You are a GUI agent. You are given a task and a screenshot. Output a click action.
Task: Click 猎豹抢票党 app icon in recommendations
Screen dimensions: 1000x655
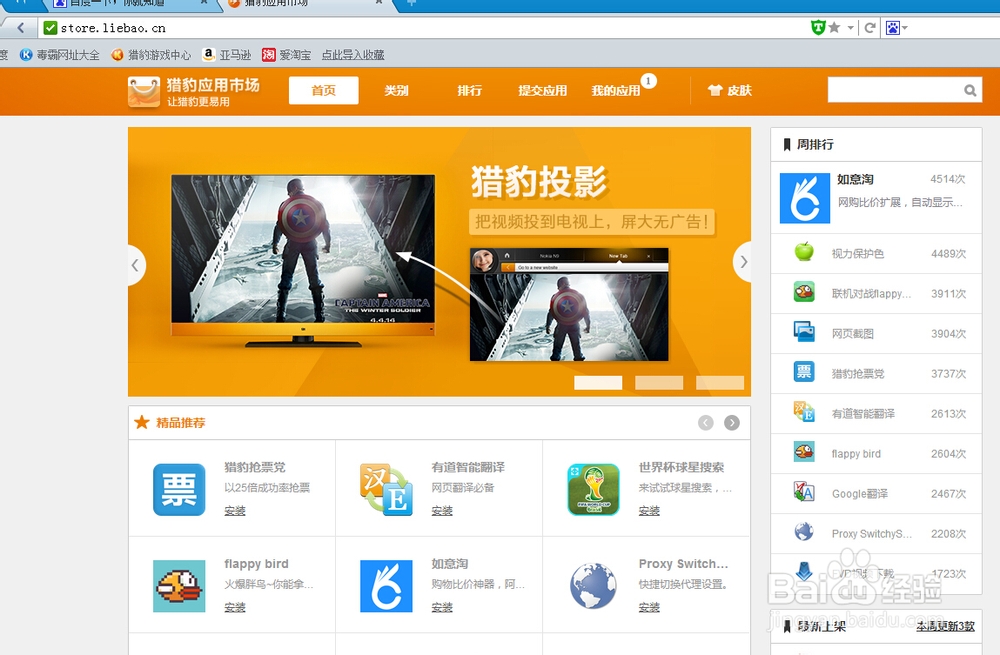click(179, 490)
